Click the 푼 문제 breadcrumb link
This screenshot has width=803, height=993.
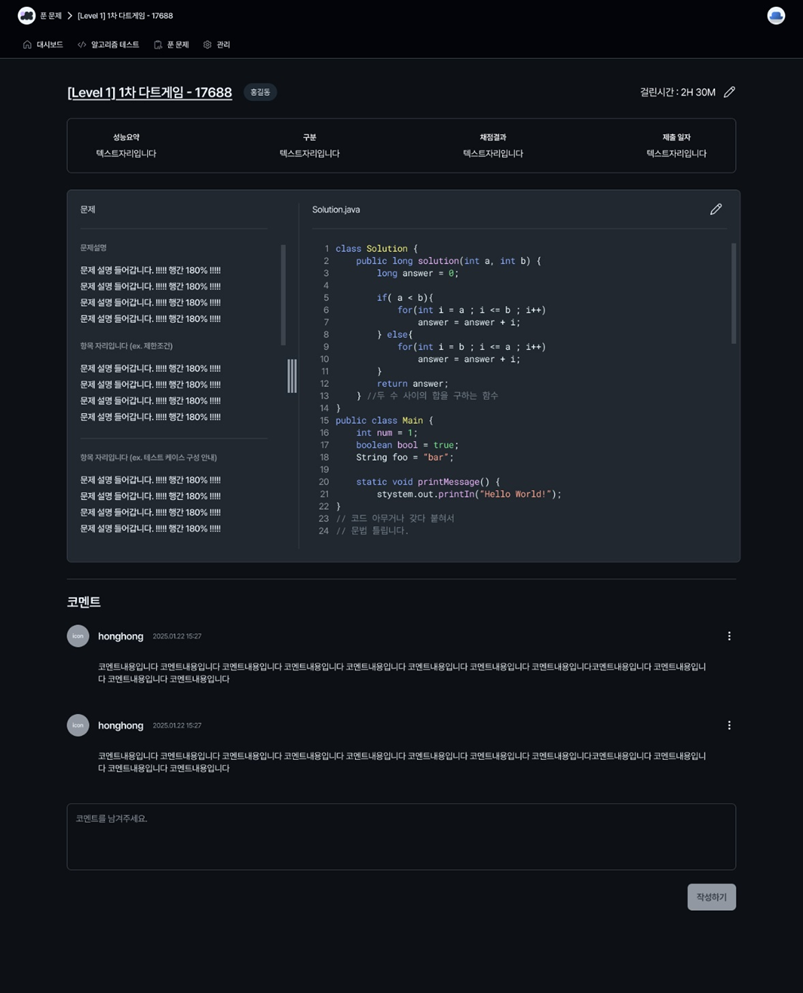coord(51,16)
